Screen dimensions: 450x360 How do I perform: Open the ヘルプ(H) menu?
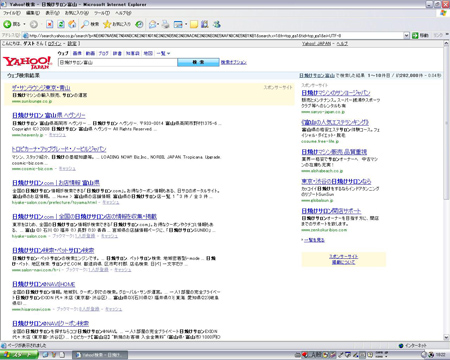[x=123, y=13]
